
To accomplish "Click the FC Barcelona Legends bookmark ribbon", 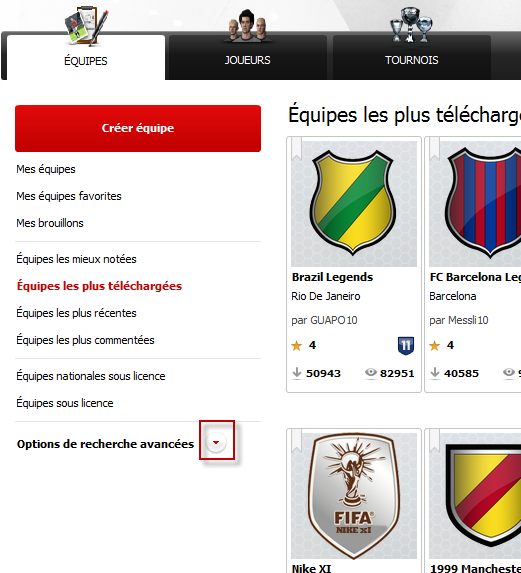I will coord(435,149).
